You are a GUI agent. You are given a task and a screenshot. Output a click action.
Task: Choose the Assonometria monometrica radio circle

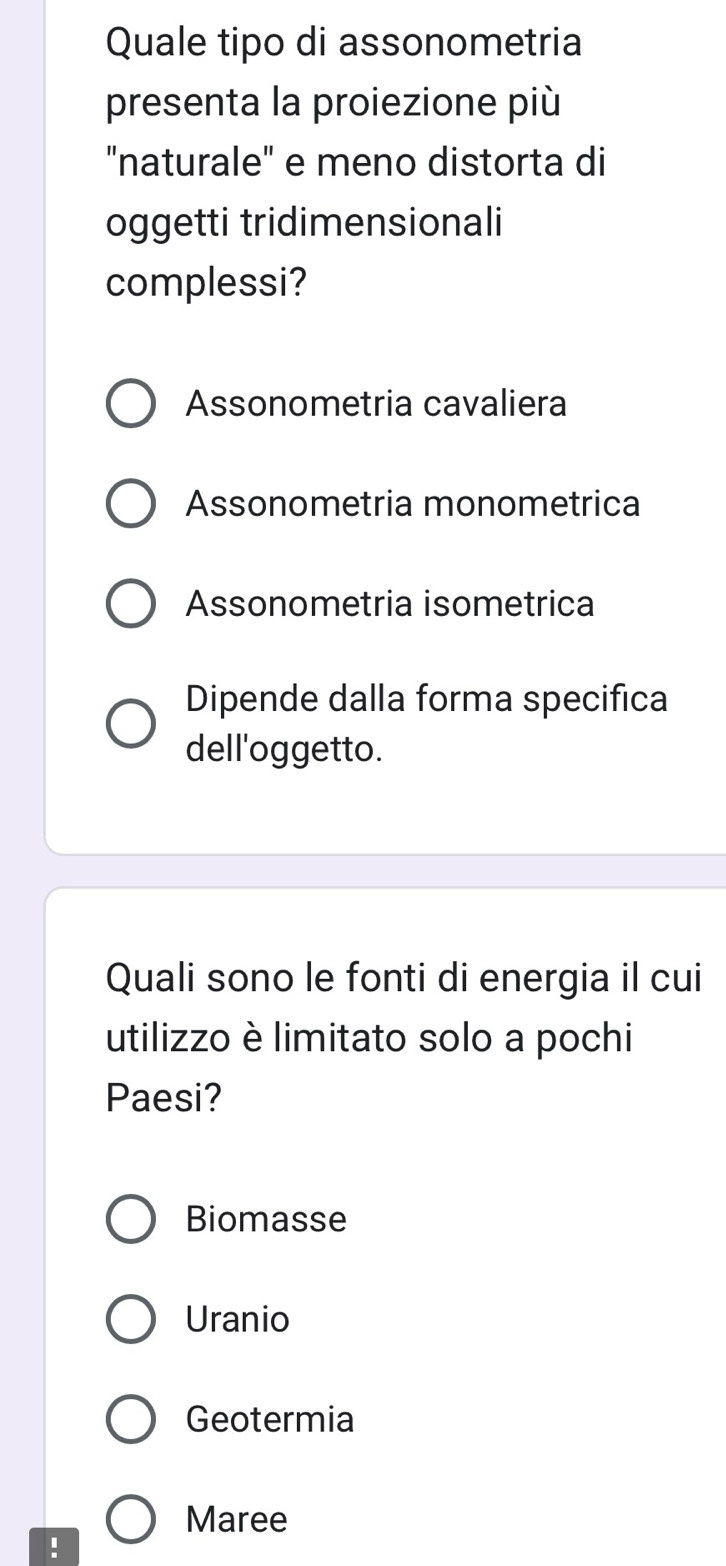(130, 505)
